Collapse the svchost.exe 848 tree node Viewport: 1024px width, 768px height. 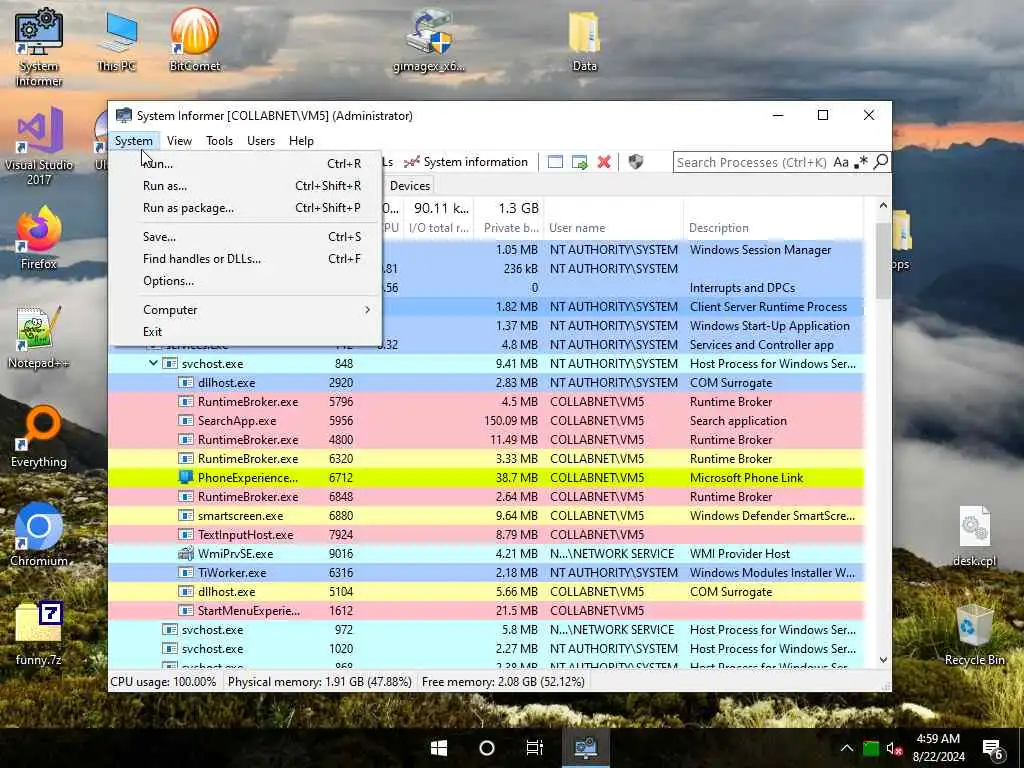[153, 363]
